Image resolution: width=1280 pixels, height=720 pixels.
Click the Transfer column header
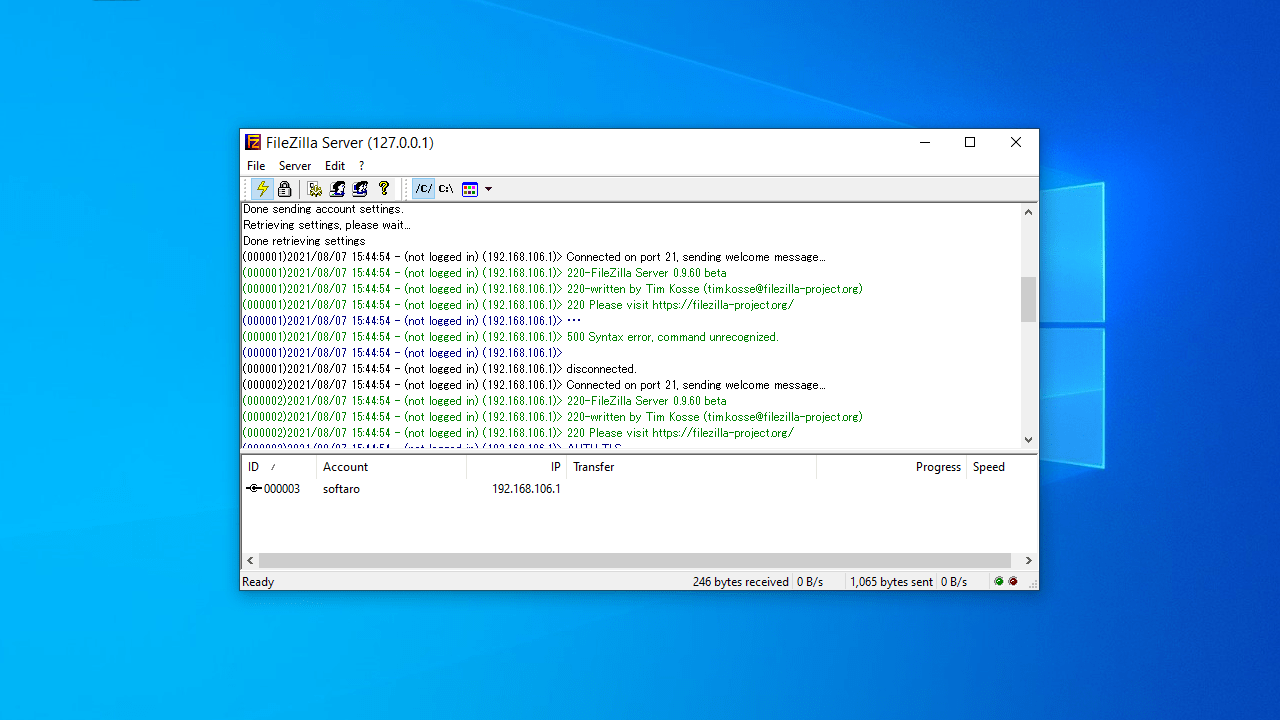coord(692,467)
